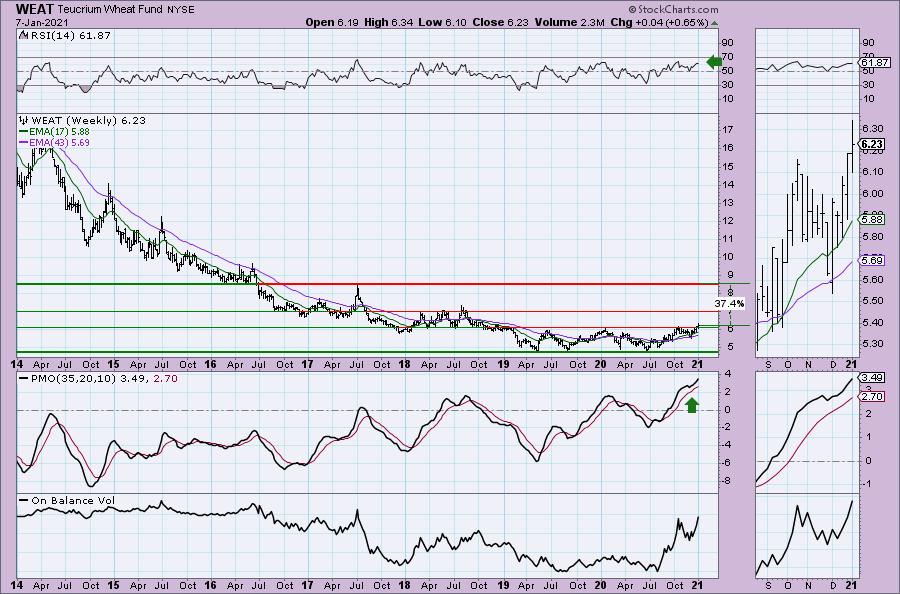Click the 3.49 PMO value tag
The image size is (900, 594).
tap(872, 378)
